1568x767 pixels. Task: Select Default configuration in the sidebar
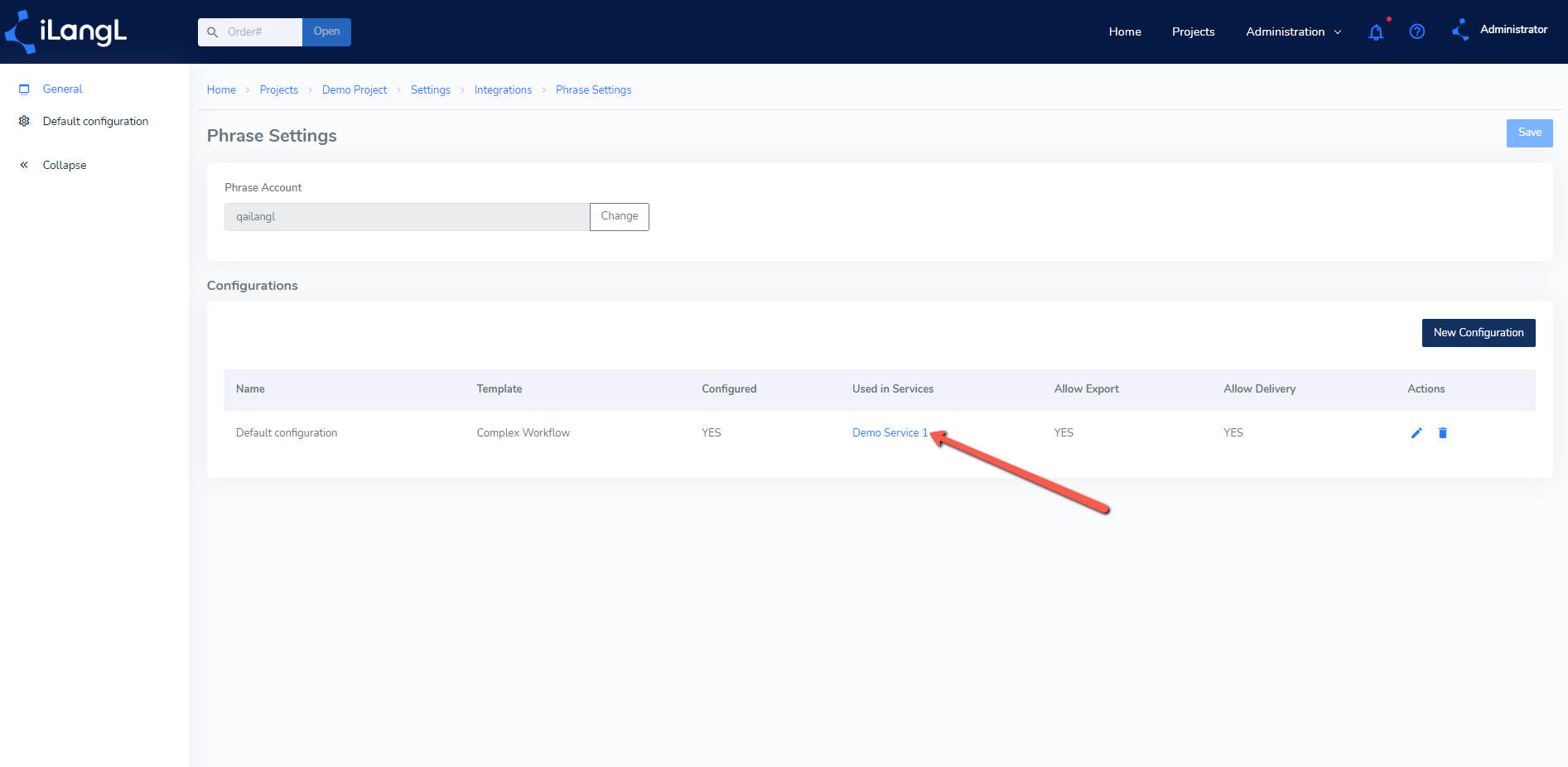click(95, 121)
